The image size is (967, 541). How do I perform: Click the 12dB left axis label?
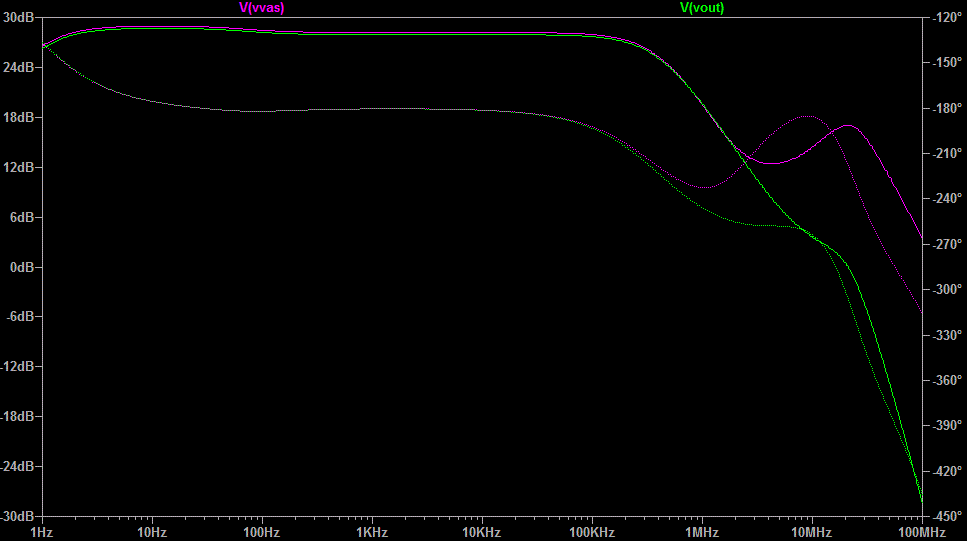(19, 167)
